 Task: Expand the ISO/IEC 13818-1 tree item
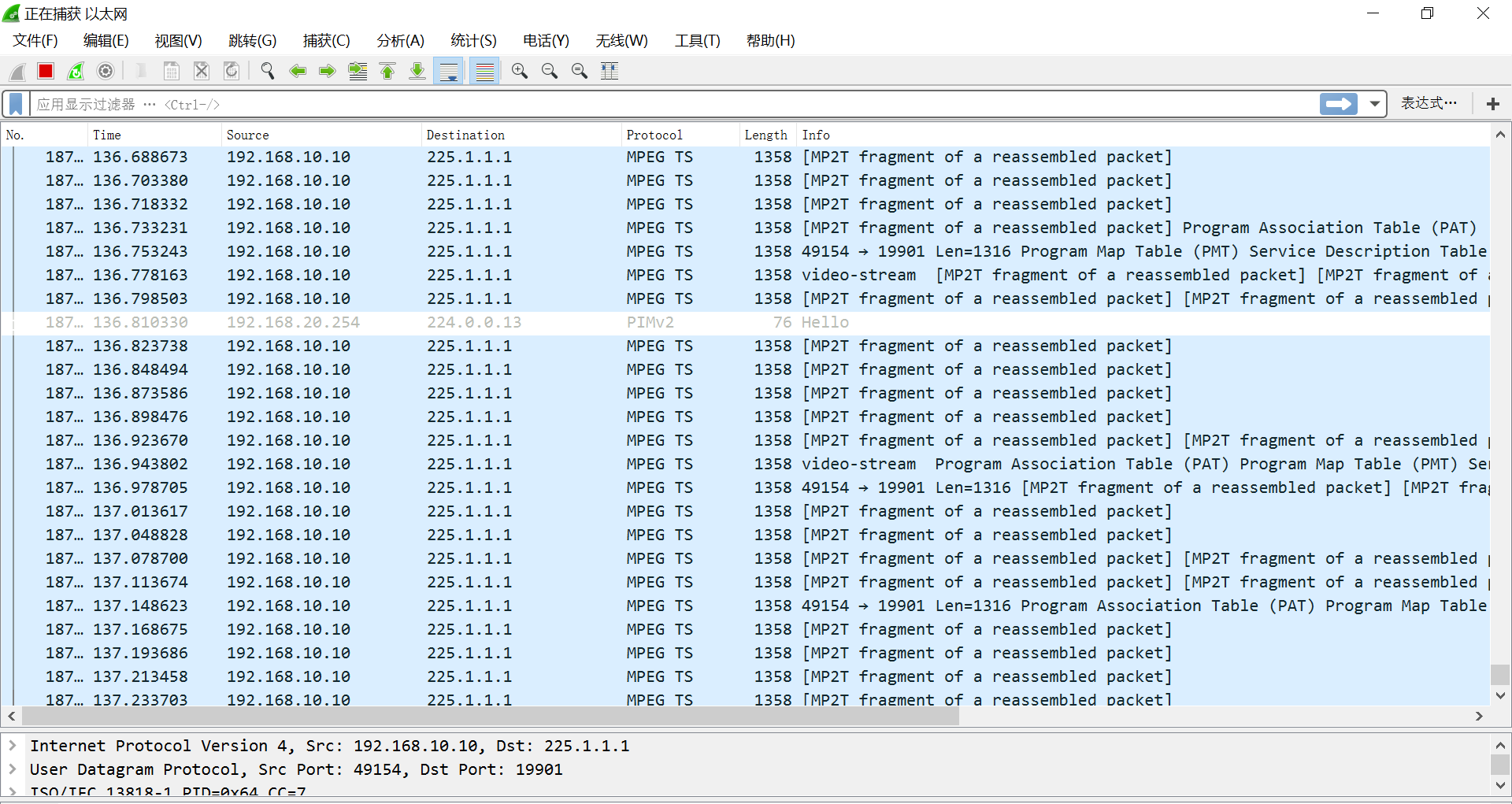point(13,792)
